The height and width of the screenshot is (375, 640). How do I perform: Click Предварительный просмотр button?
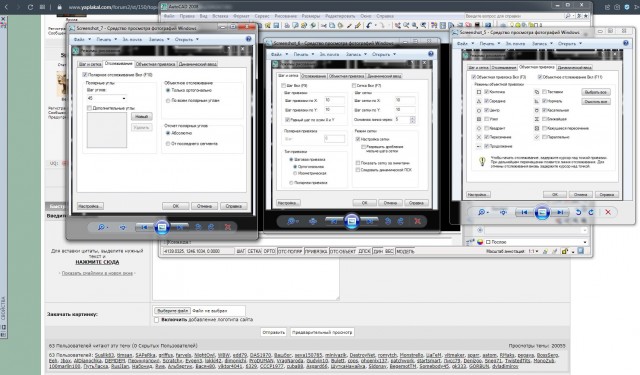pos(322,332)
